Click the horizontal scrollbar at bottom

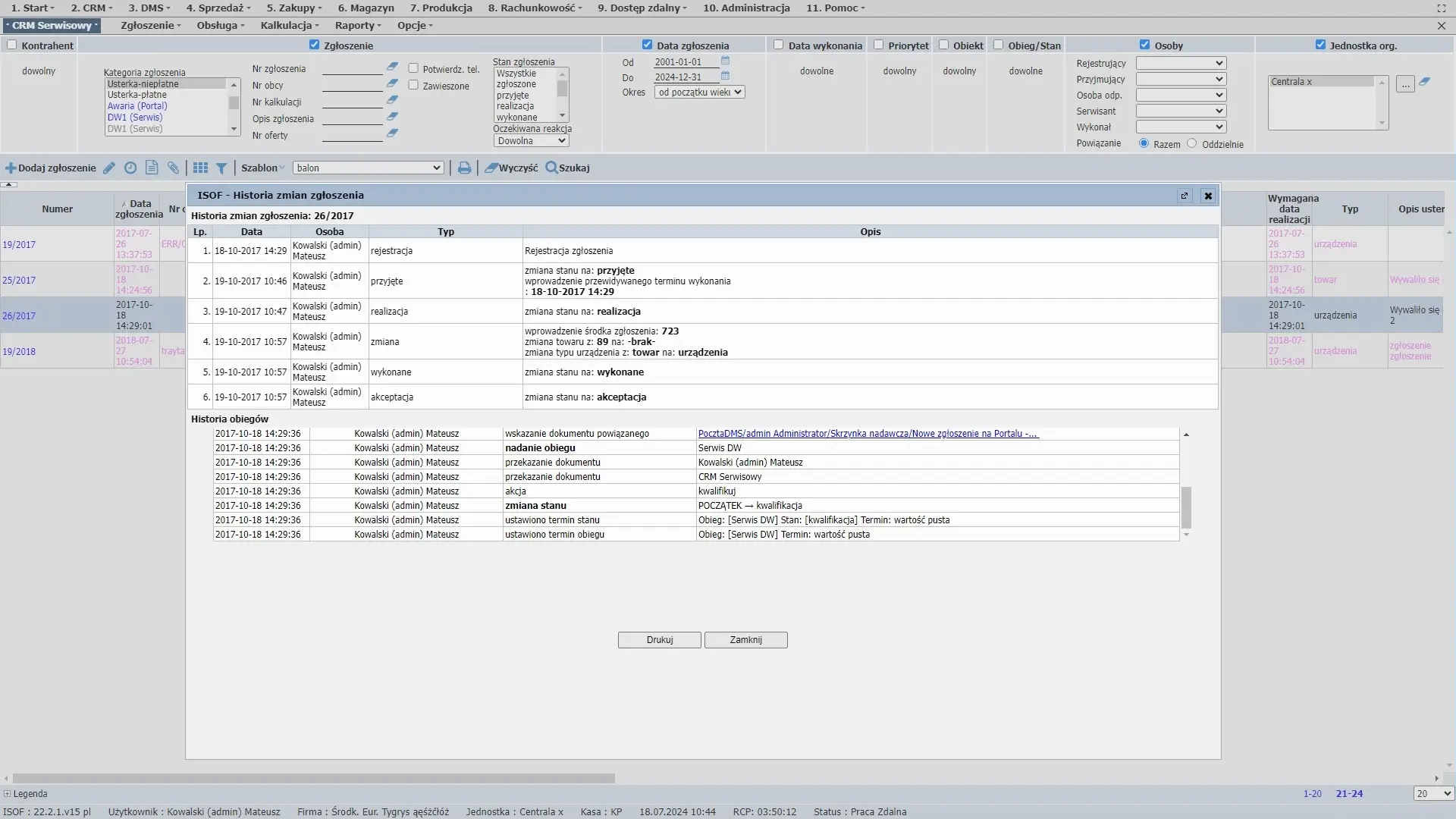313,778
